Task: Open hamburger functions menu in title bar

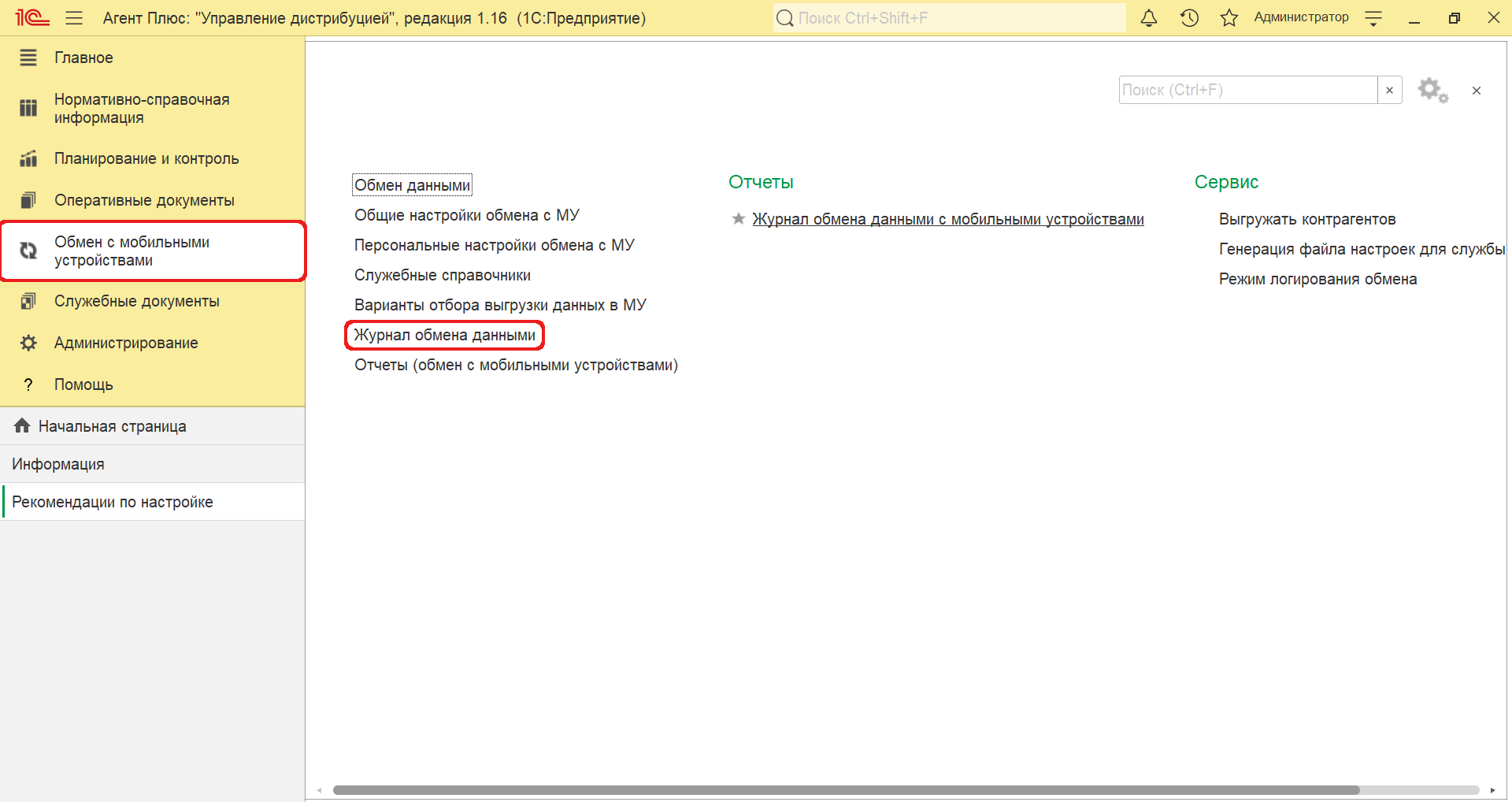Action: point(74,18)
